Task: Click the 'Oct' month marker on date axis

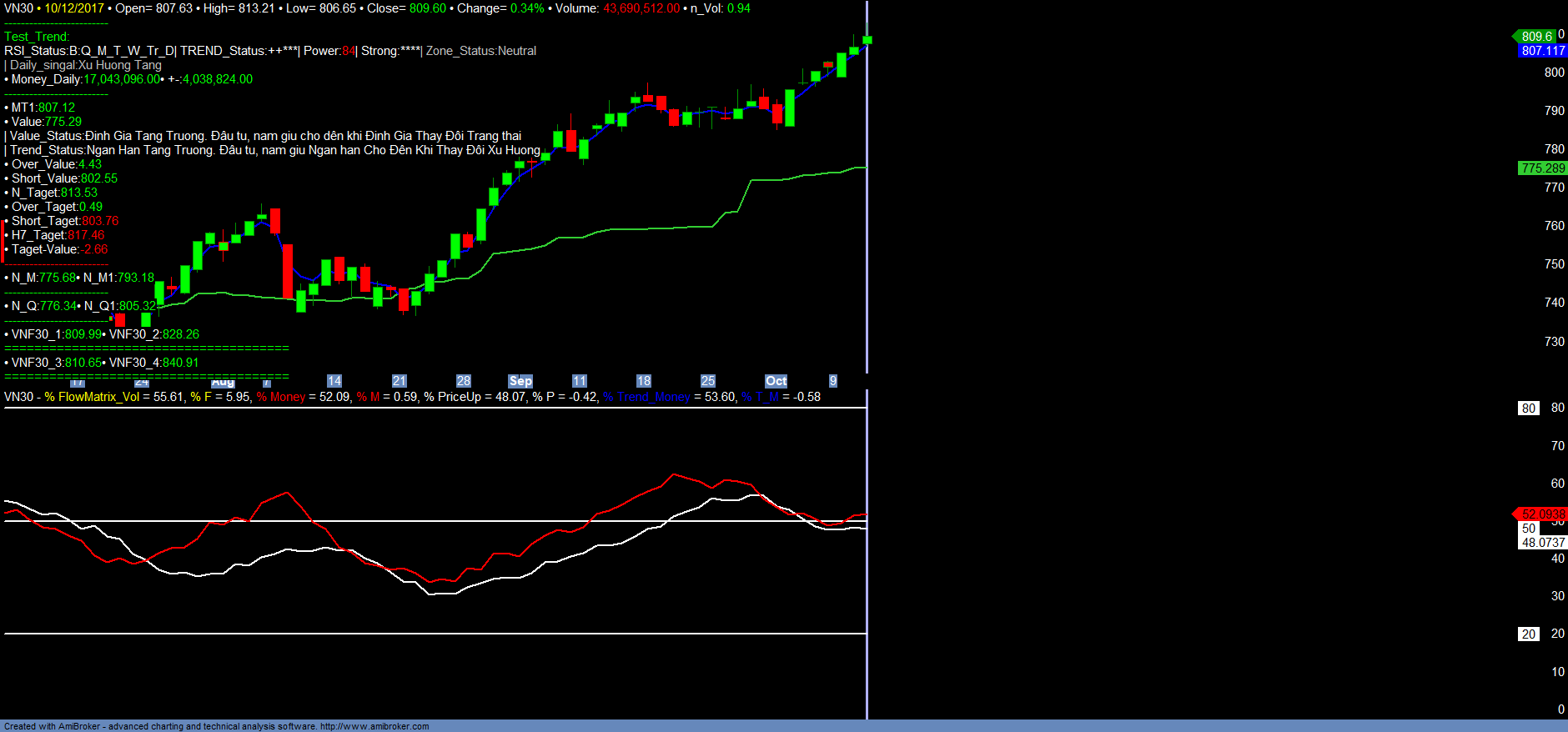Action: [x=776, y=381]
